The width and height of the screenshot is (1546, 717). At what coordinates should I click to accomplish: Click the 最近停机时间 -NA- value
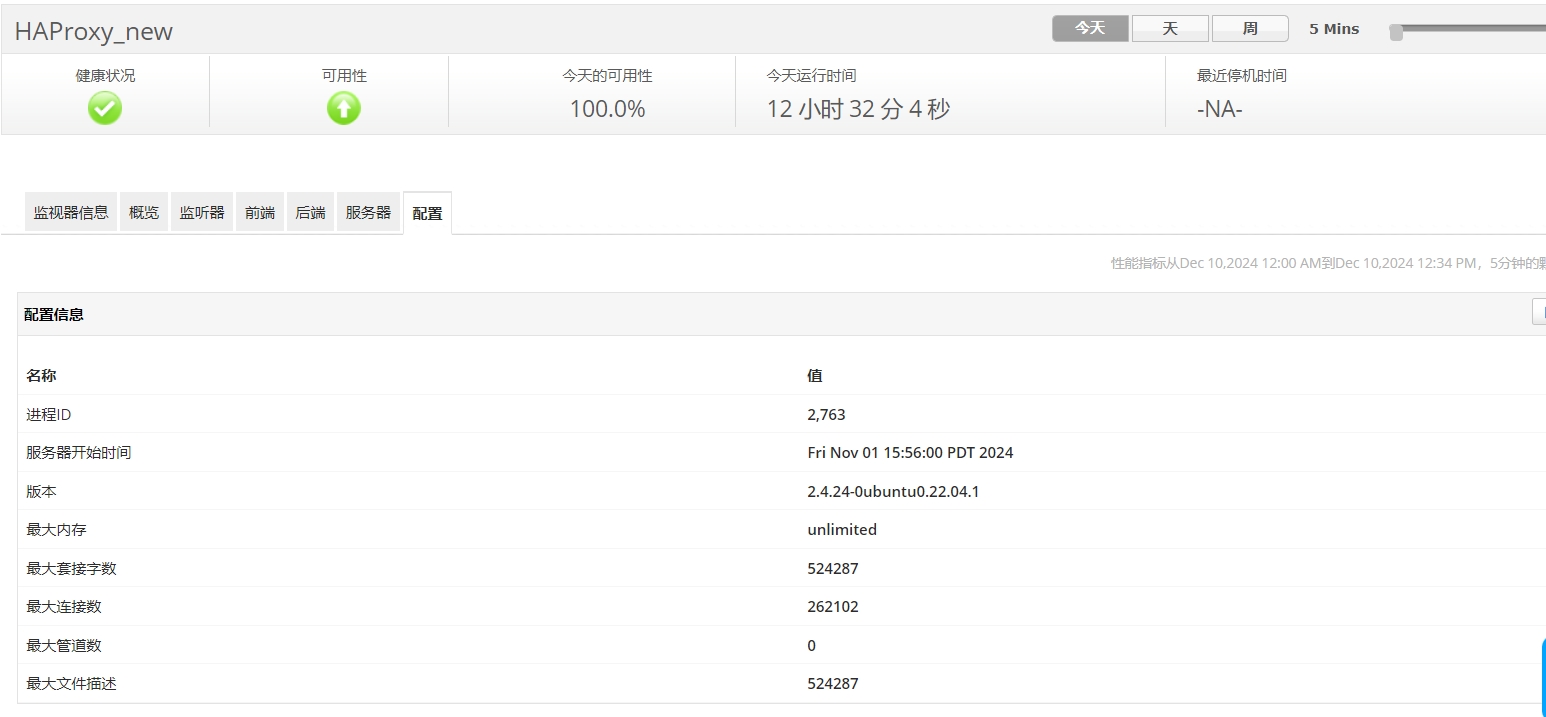pos(1219,109)
